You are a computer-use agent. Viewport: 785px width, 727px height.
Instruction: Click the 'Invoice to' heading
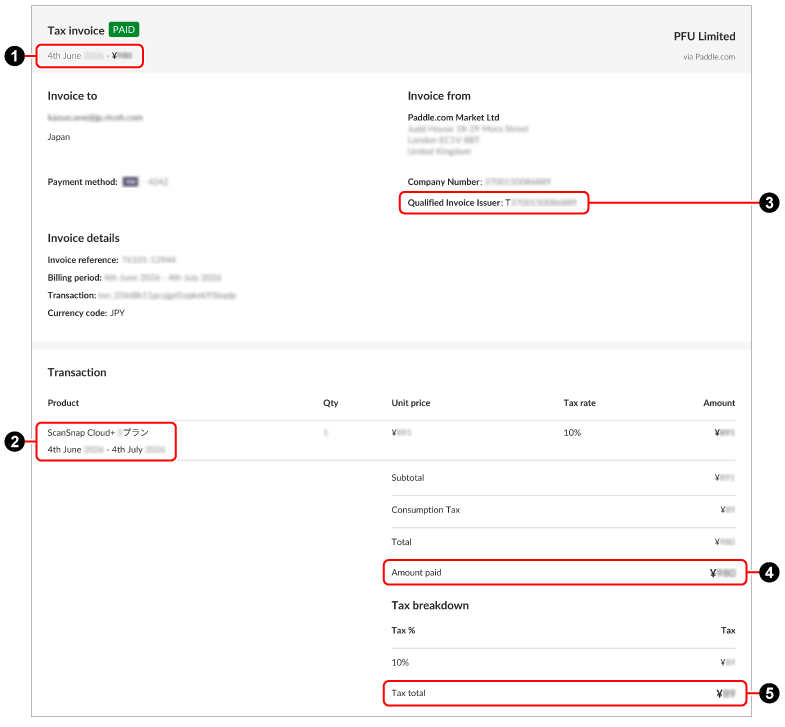(72, 96)
